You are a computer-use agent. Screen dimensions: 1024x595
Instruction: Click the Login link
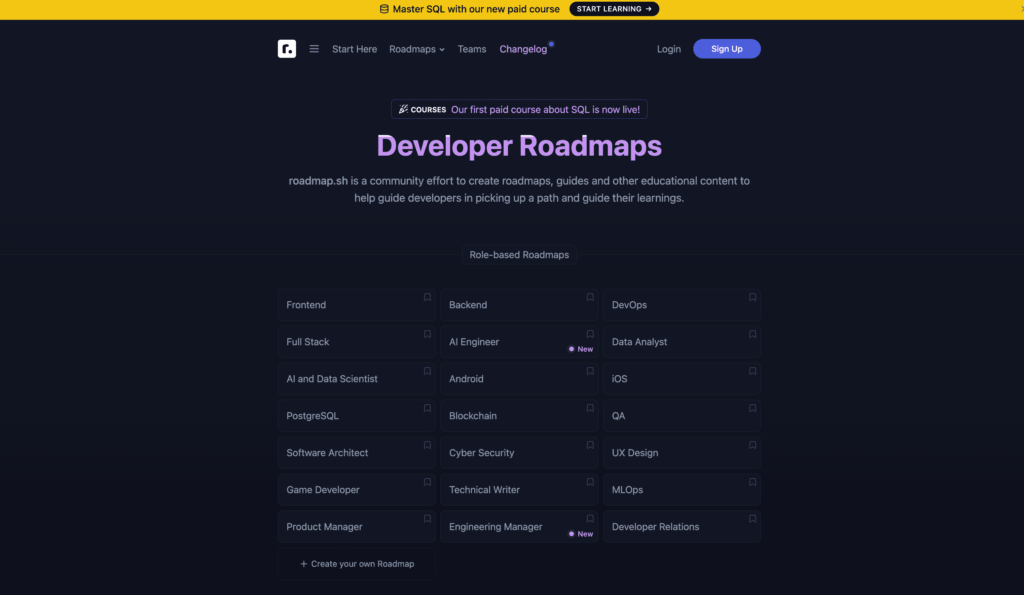[669, 49]
